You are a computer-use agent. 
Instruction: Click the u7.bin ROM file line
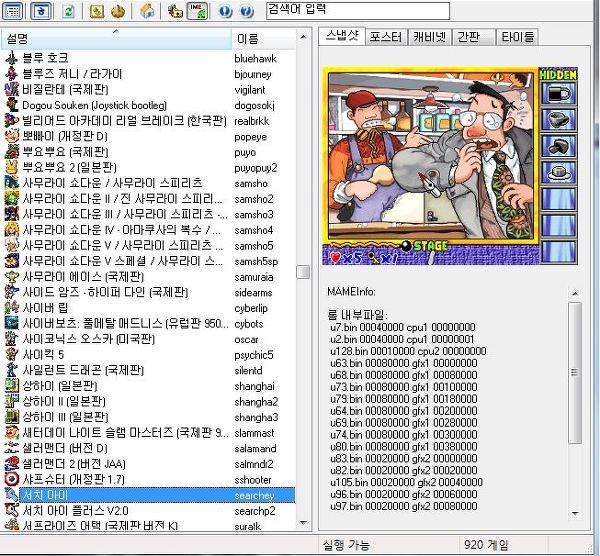(403, 328)
